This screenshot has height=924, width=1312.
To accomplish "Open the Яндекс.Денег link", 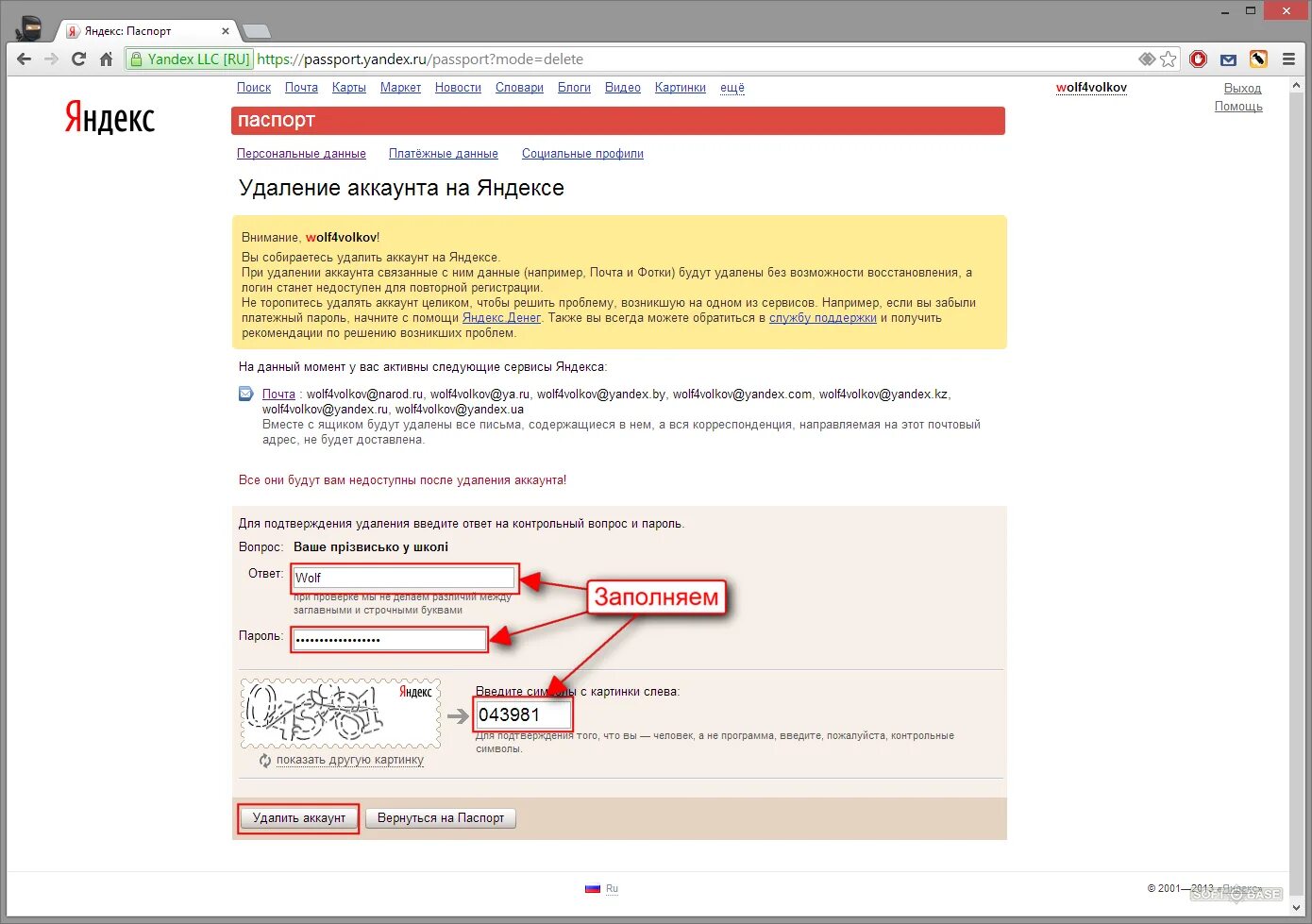I will click(x=501, y=318).
